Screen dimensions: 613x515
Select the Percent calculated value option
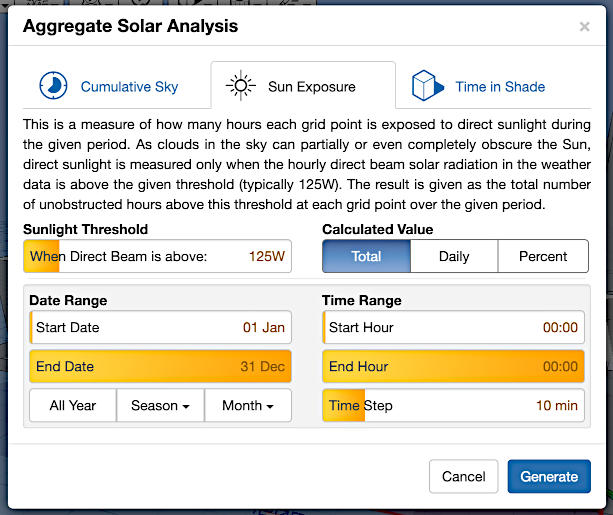tap(543, 256)
